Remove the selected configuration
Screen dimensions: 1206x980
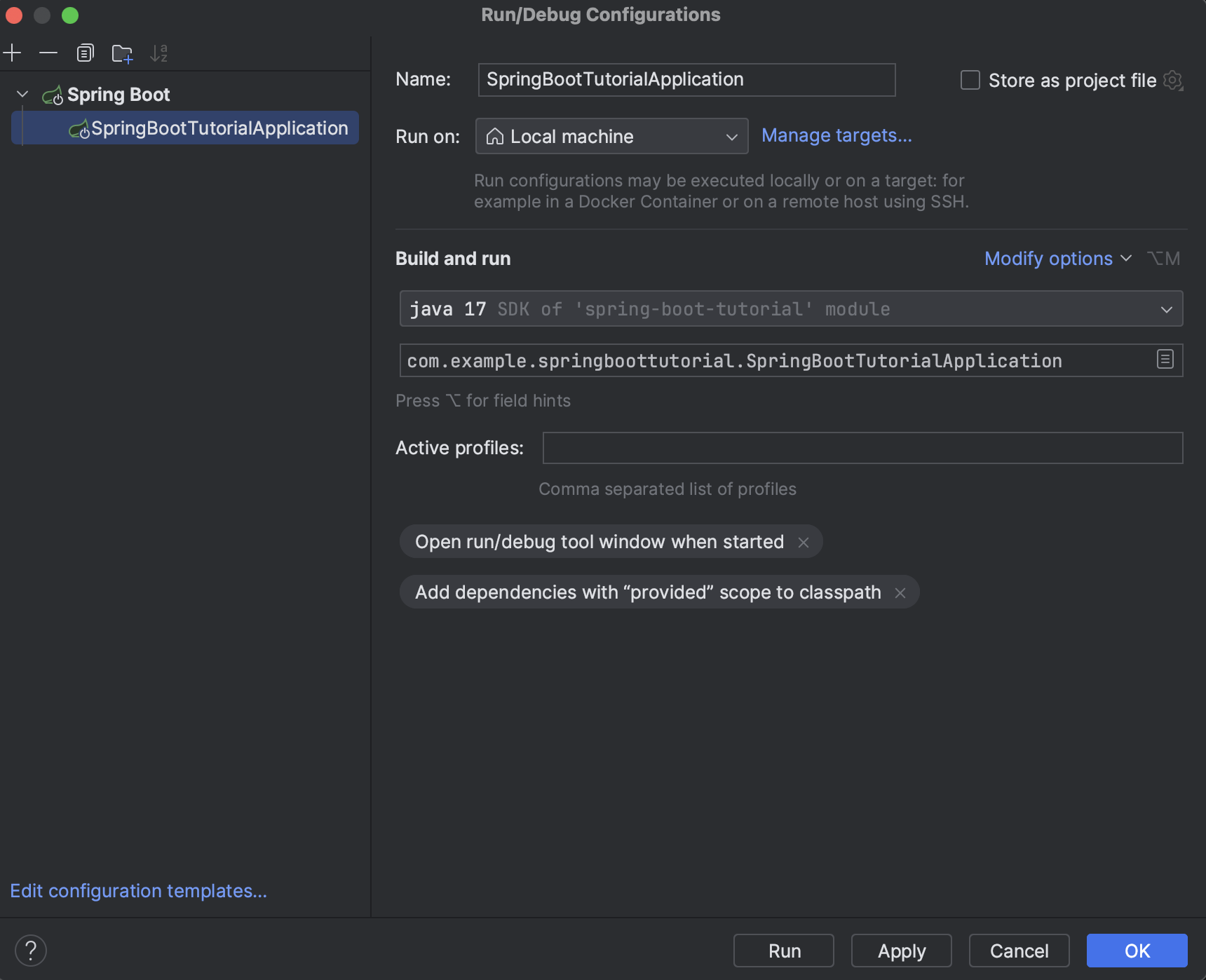[x=48, y=53]
